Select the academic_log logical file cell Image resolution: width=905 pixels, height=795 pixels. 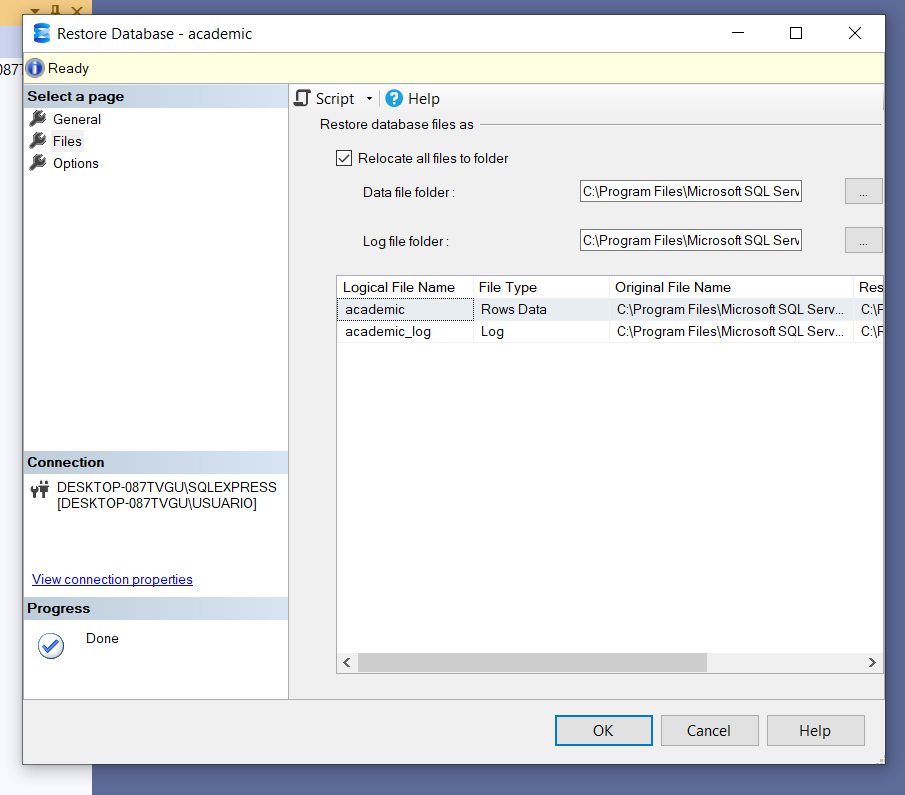tap(405, 331)
